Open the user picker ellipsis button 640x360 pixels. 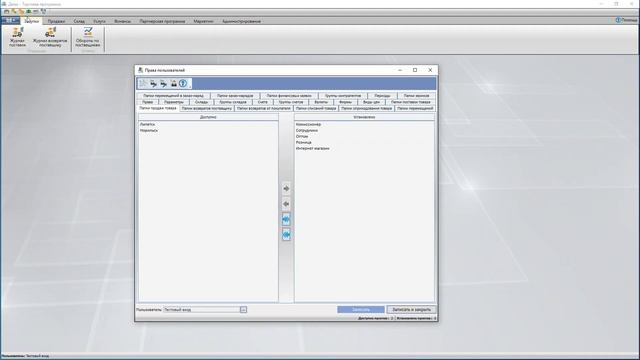[243, 310]
